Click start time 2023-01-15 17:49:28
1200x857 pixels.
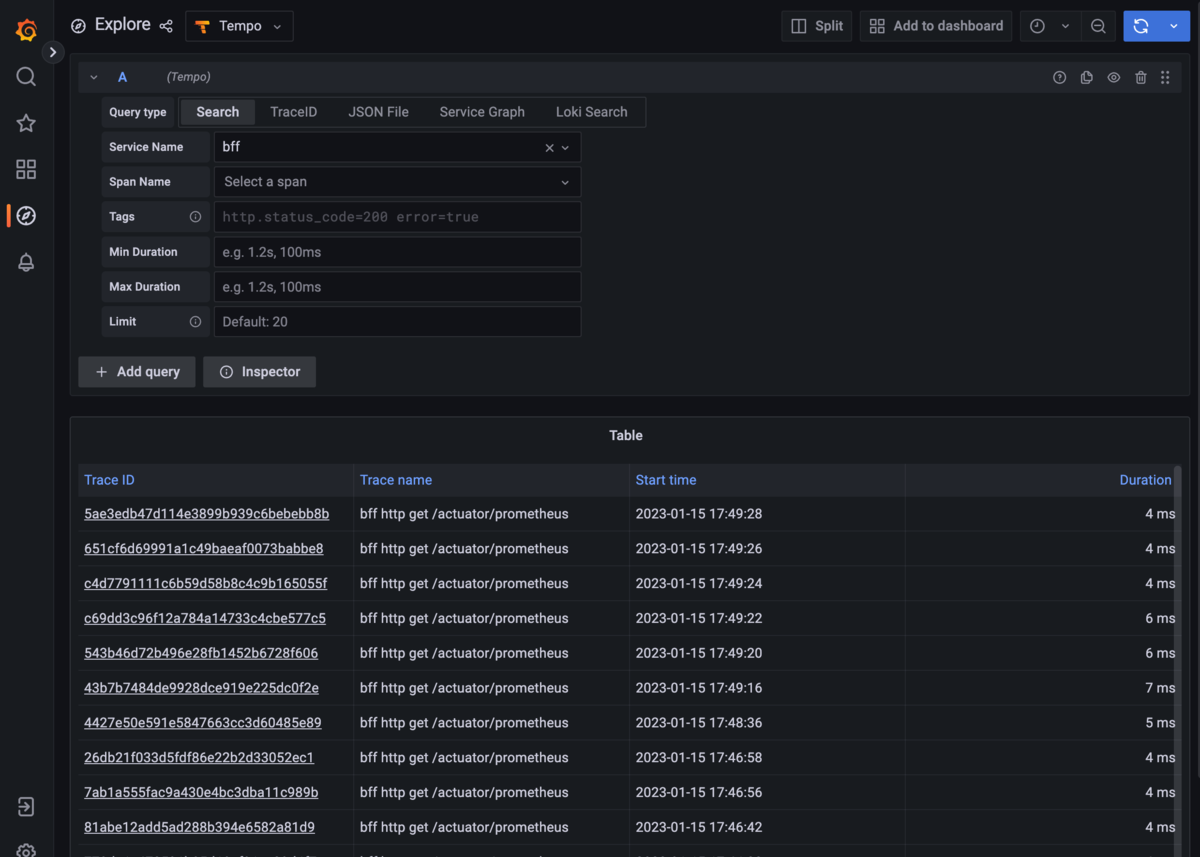point(699,514)
